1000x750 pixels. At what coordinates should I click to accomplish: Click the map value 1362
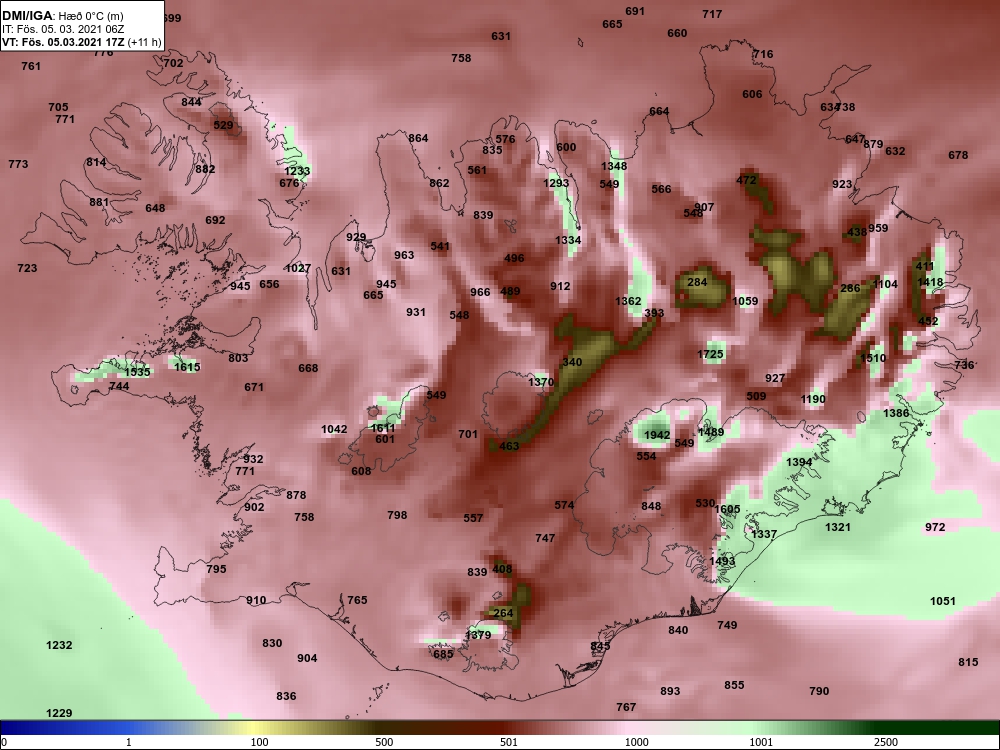[x=628, y=301]
